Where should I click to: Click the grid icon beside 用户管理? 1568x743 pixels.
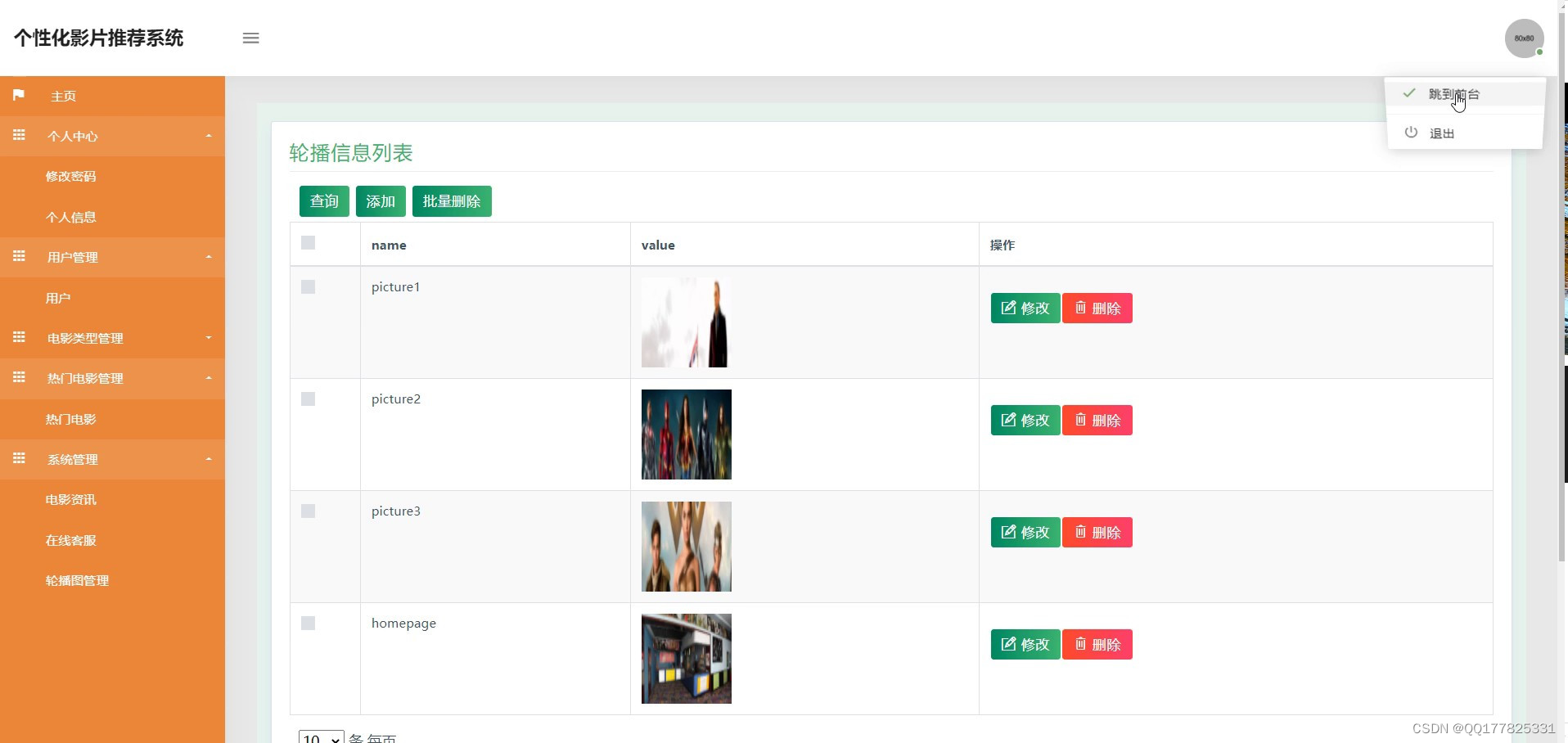point(19,256)
